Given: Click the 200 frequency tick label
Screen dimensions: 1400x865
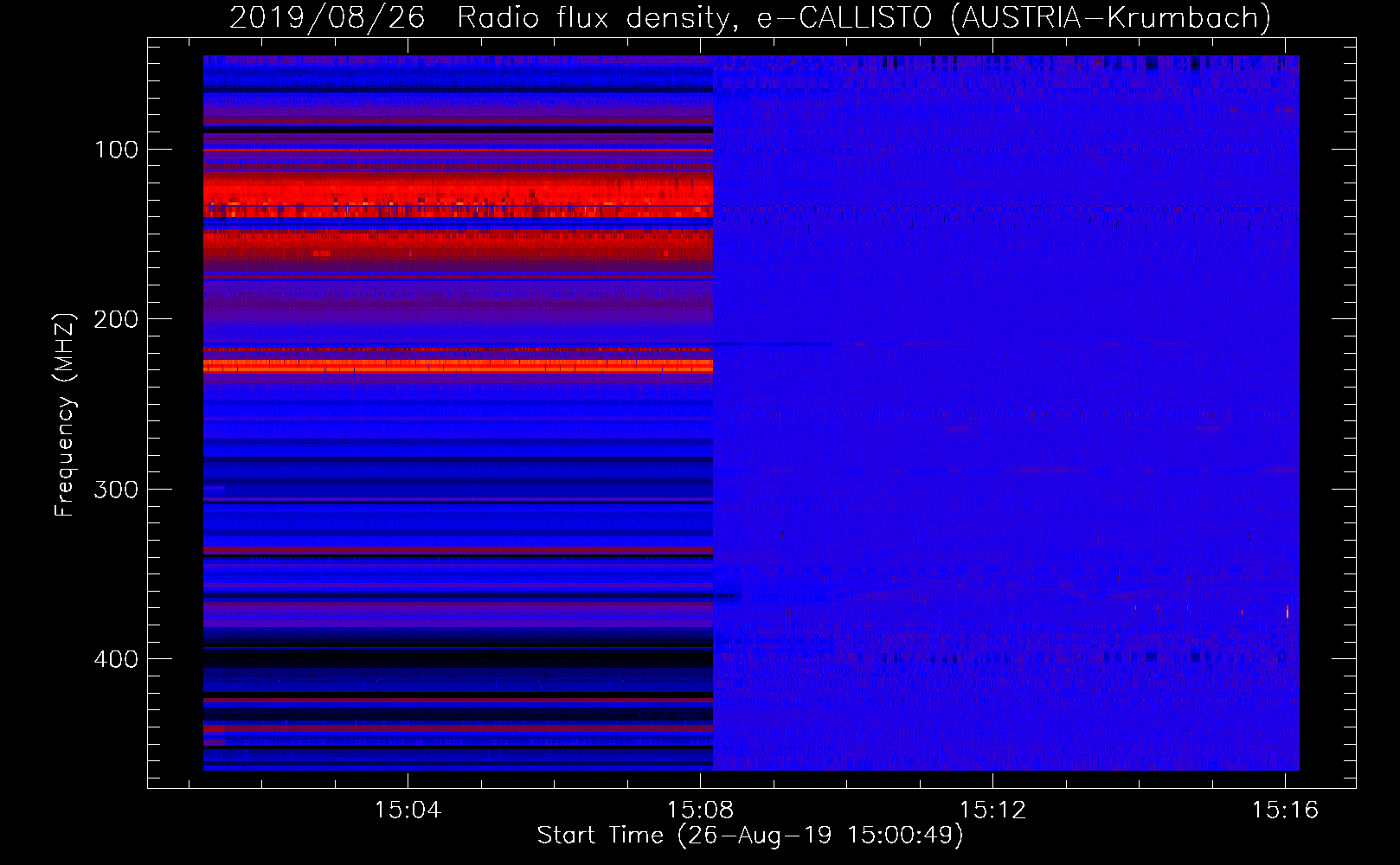Looking at the screenshot, I should (x=117, y=319).
